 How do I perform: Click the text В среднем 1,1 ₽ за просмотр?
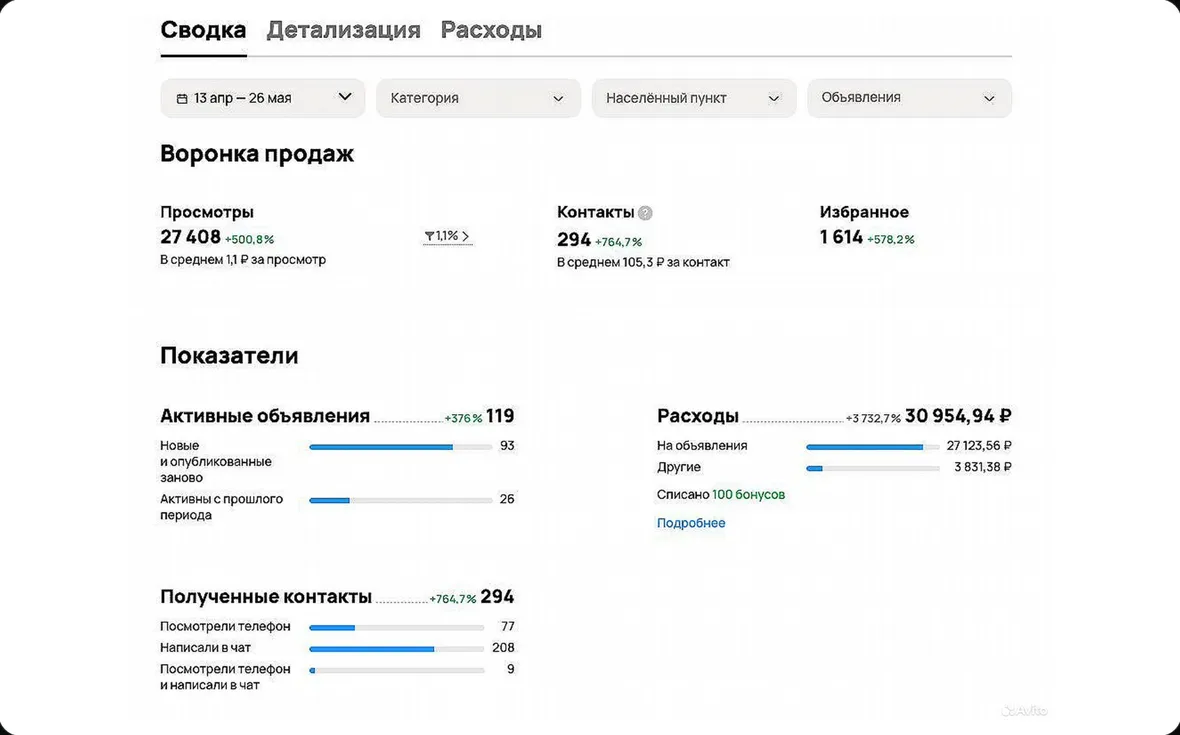(x=243, y=260)
